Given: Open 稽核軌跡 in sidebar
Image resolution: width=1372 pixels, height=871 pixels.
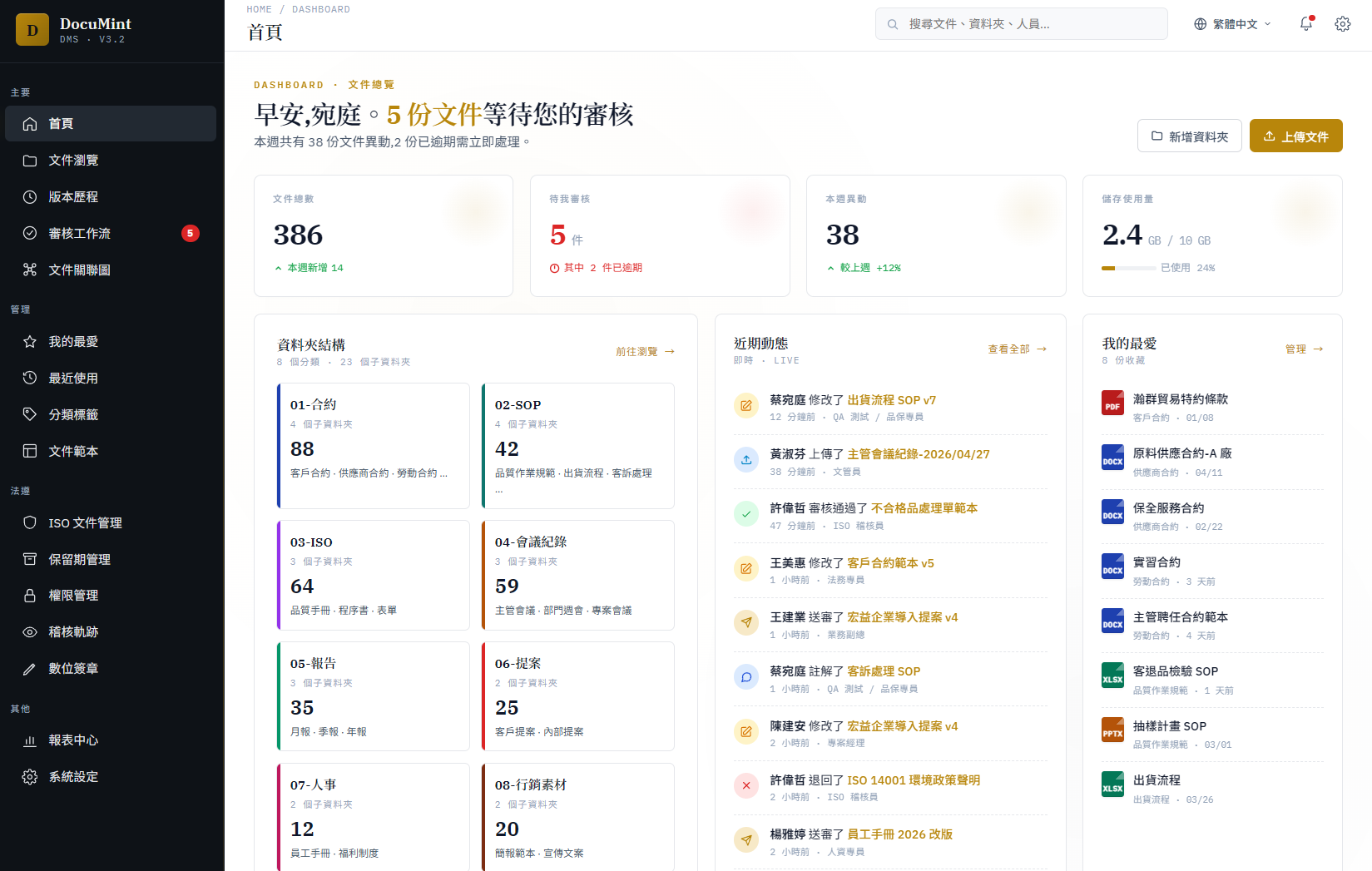Looking at the screenshot, I should [111, 632].
